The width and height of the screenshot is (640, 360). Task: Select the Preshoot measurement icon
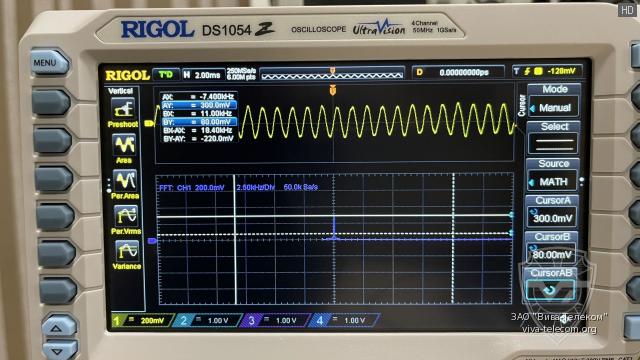coord(123,109)
